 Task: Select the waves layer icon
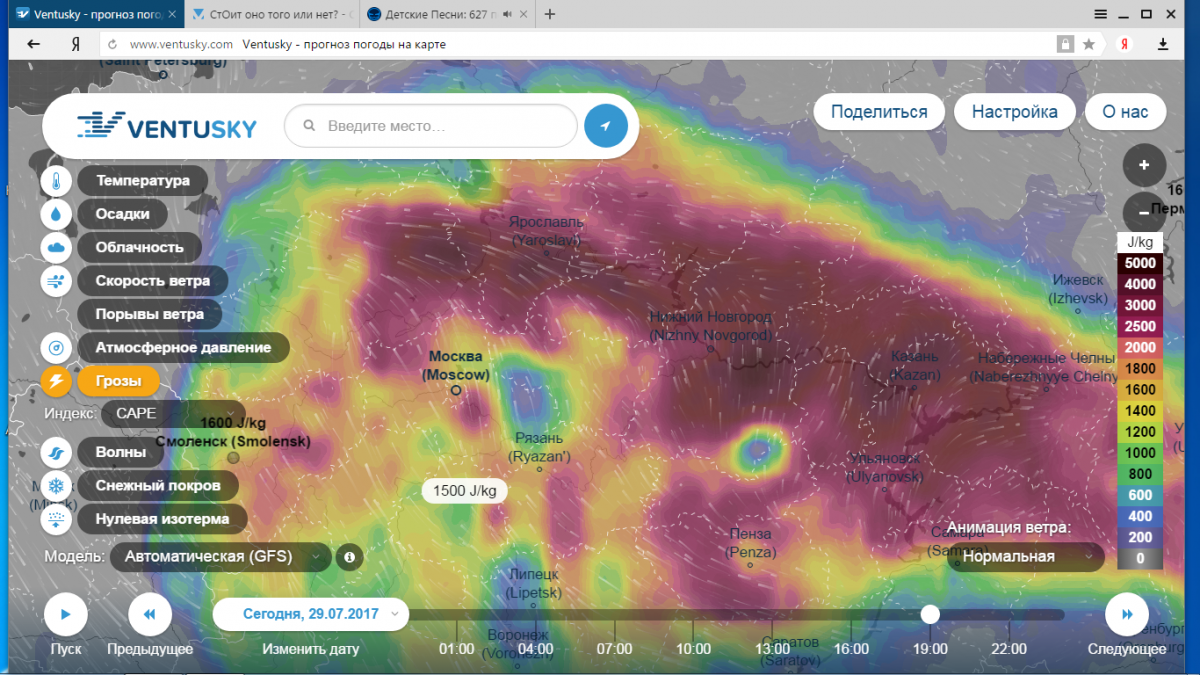coord(57,453)
